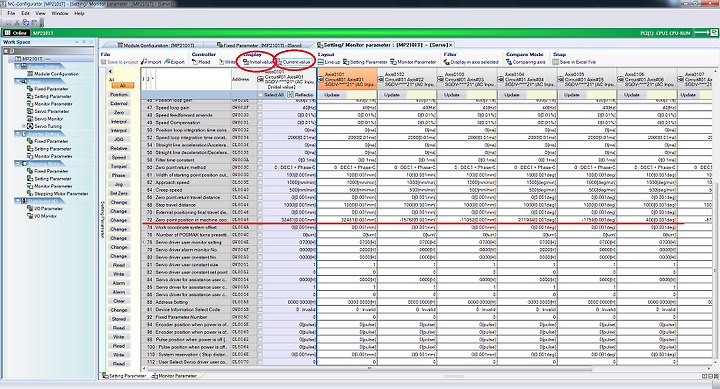Tick checkbox for Fixed Parameter Number row
The width and height of the screenshot is (720, 389).
pos(260,317)
